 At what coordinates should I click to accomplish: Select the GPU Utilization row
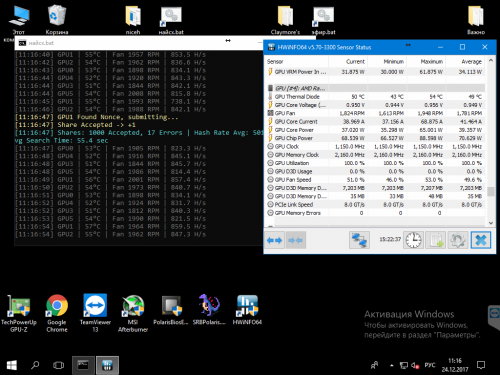(375, 163)
